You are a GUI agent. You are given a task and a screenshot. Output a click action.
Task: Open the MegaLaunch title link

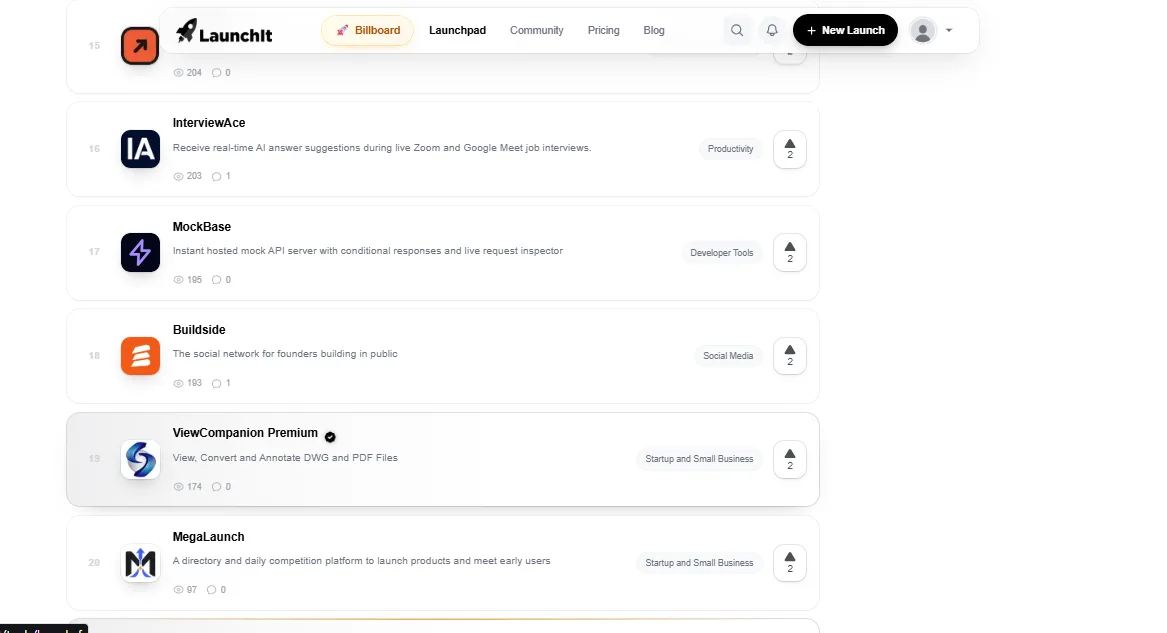pyautogui.click(x=208, y=537)
